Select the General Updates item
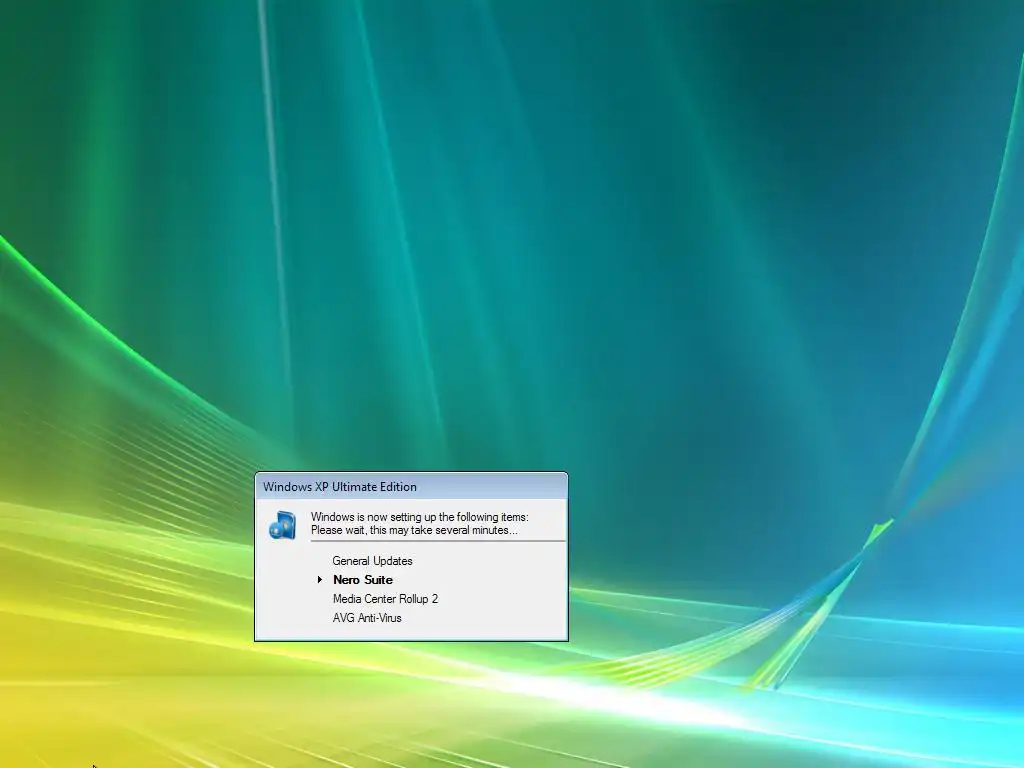Screen dimensions: 1024x768 click(x=372, y=561)
